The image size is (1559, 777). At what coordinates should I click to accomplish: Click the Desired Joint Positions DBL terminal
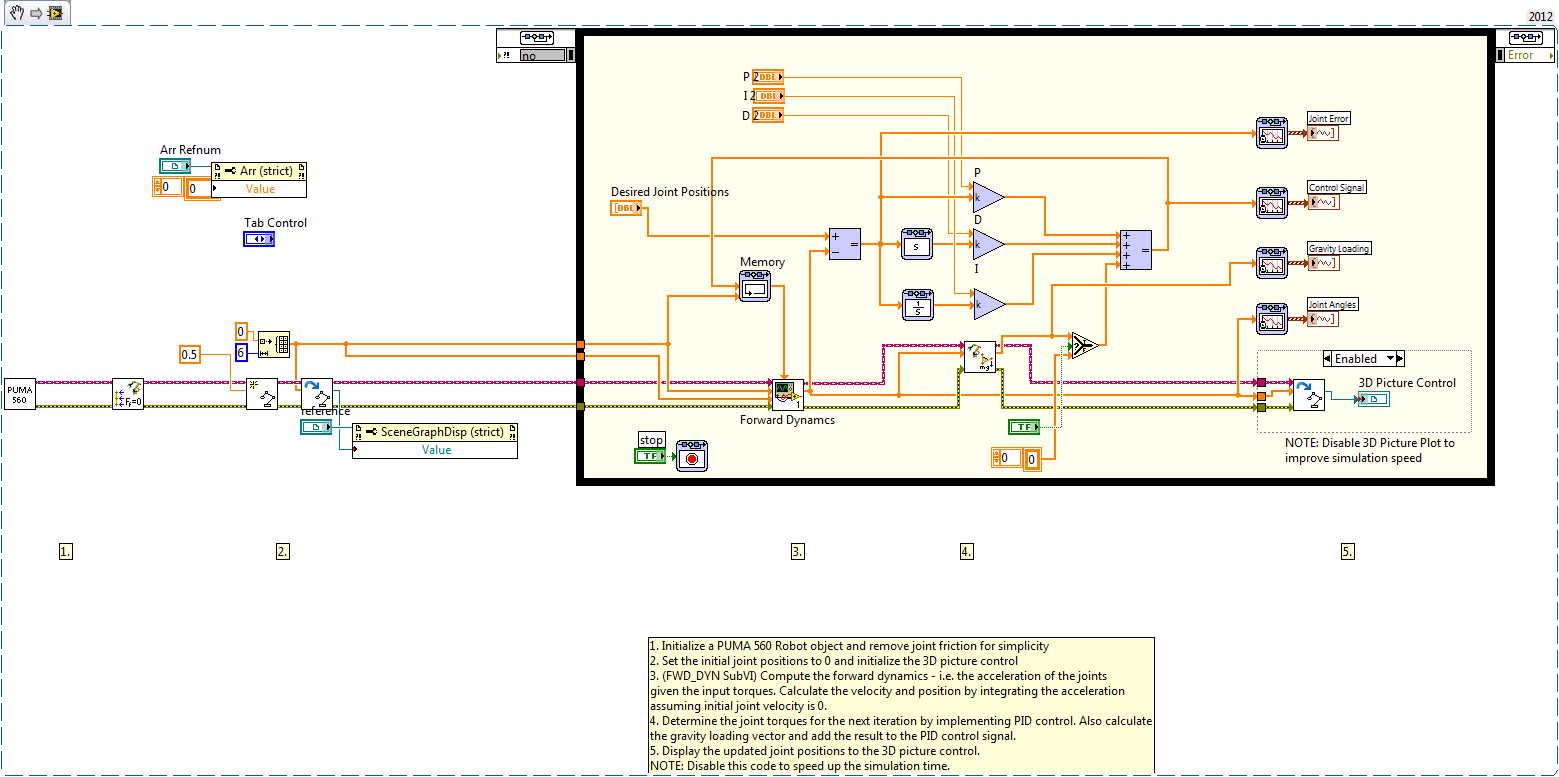627,208
